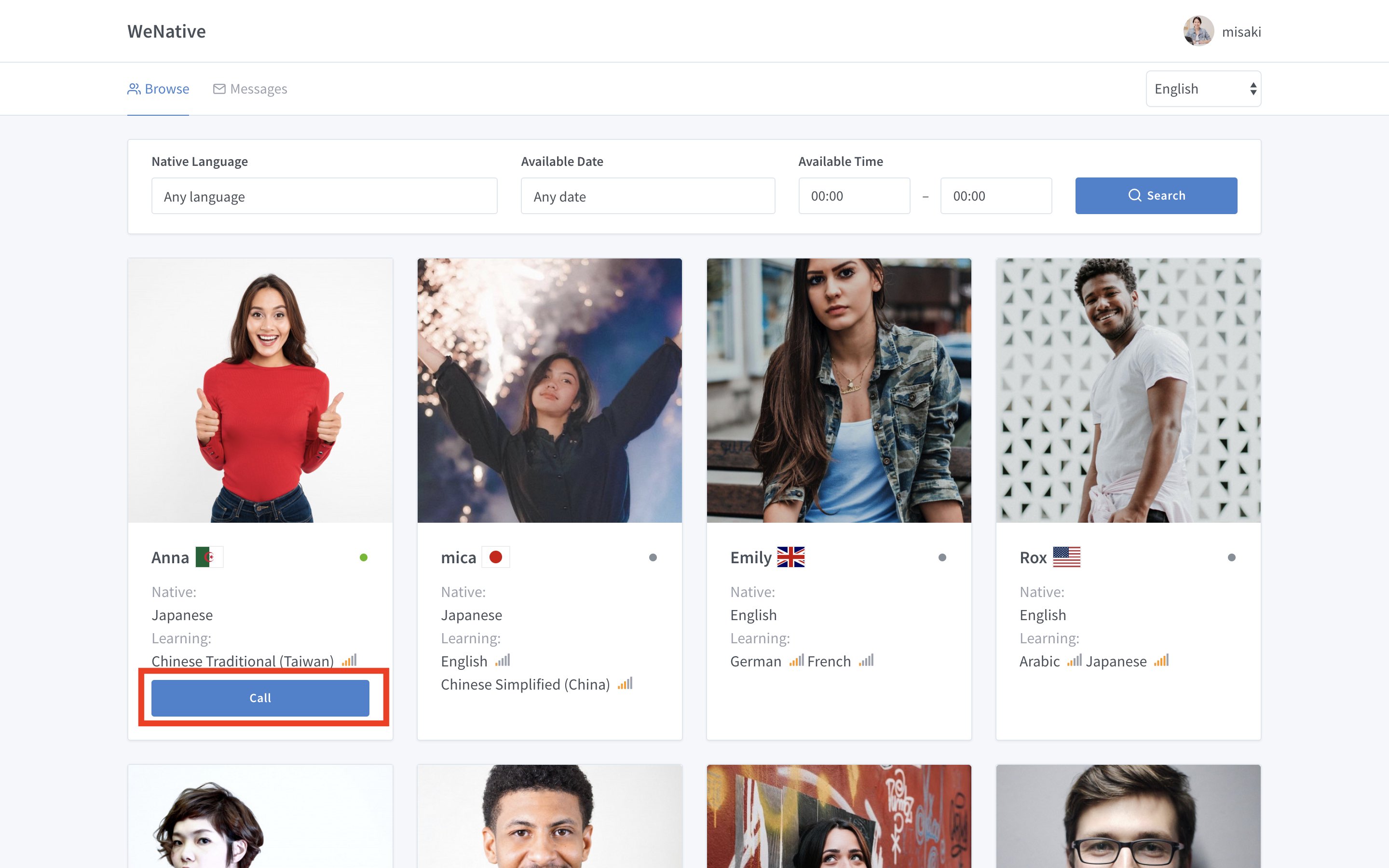1389x868 pixels.
Task: Click Anna's Algeria flag icon
Action: pos(209,557)
